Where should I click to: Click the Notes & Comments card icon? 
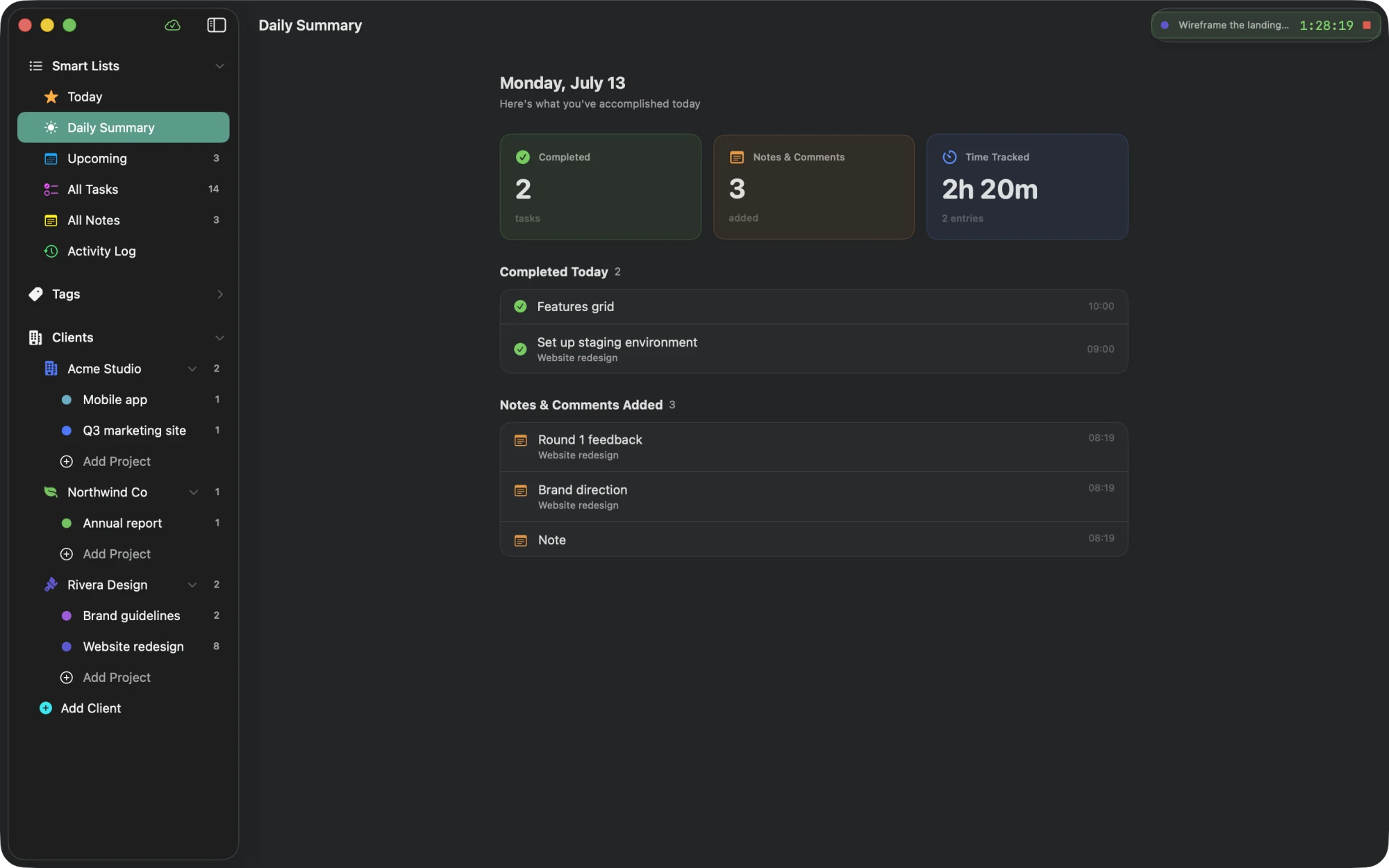[737, 157]
